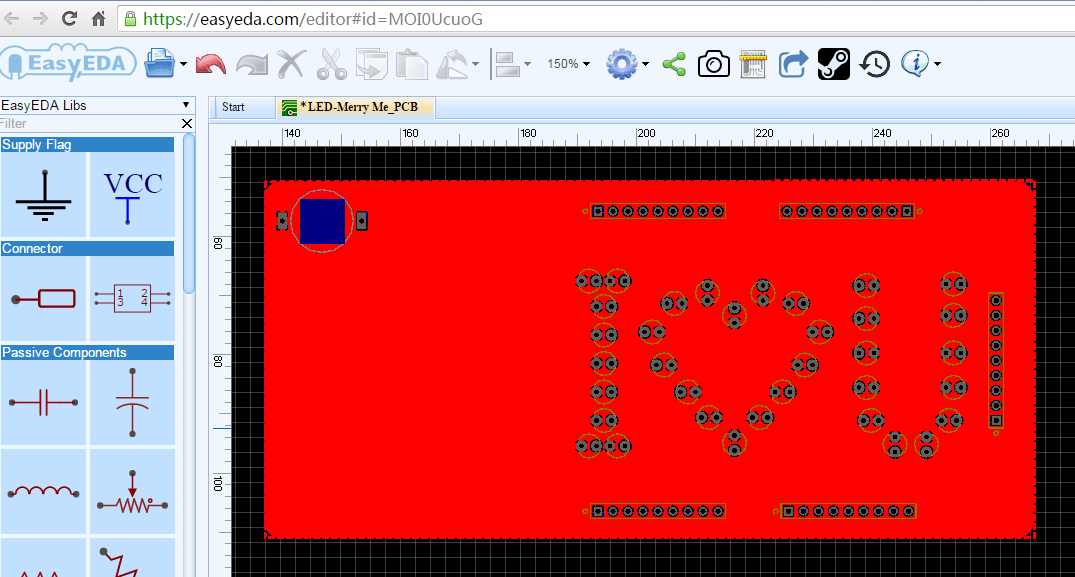1075x577 pixels.
Task: Pick the capacitor symbol in Passive Components
Action: pyautogui.click(x=44, y=402)
